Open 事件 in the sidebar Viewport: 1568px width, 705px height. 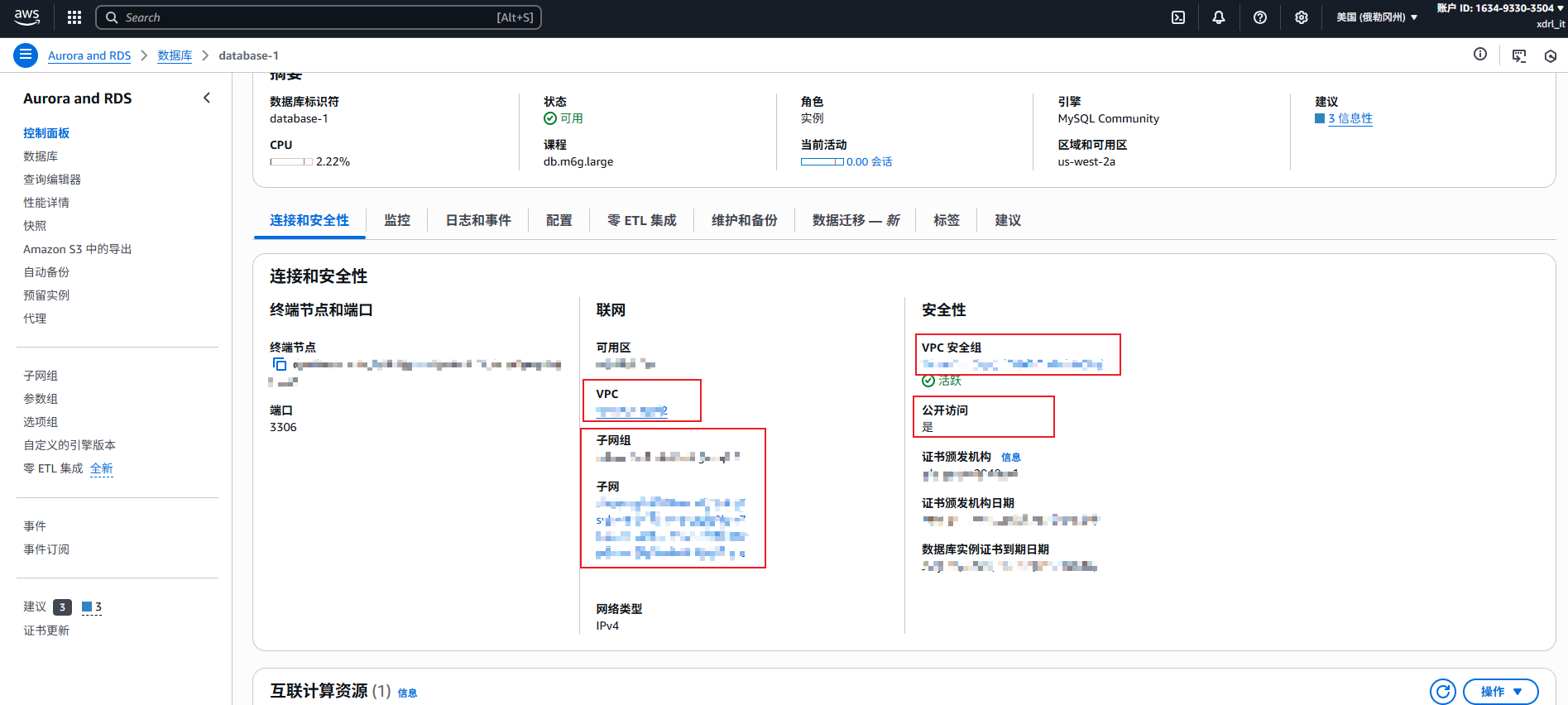coord(35,526)
